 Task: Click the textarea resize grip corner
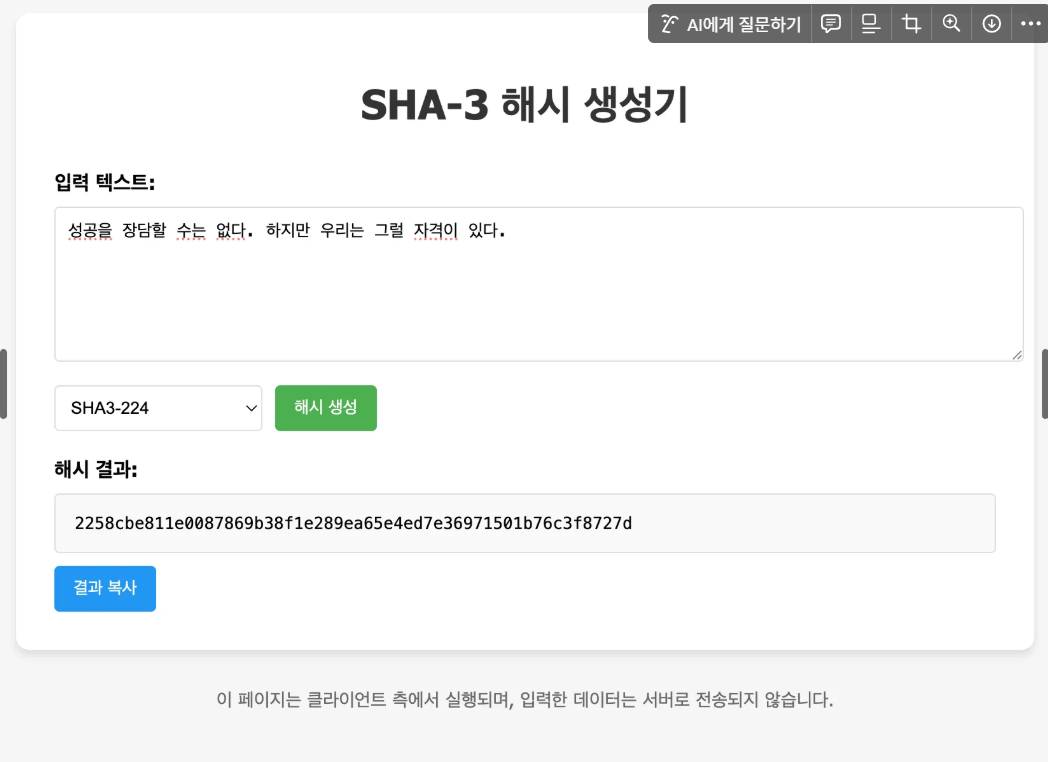(x=1018, y=354)
